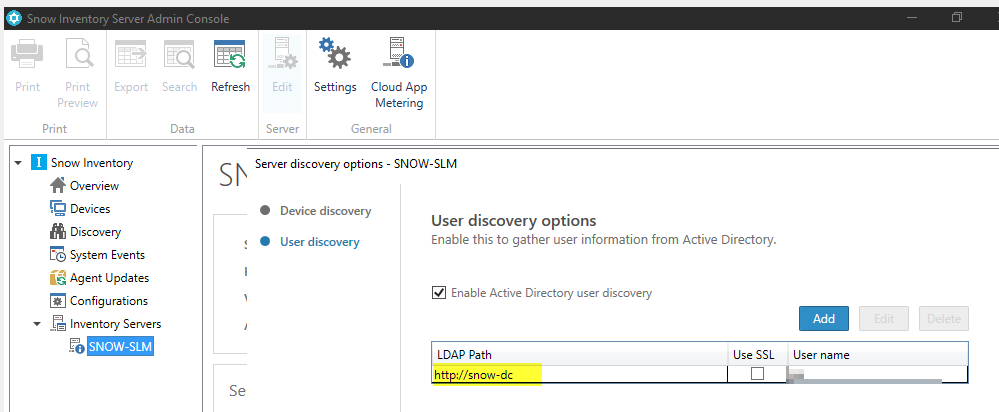999x412 pixels.
Task: Open Discovery in the tree
Action: click(96, 232)
